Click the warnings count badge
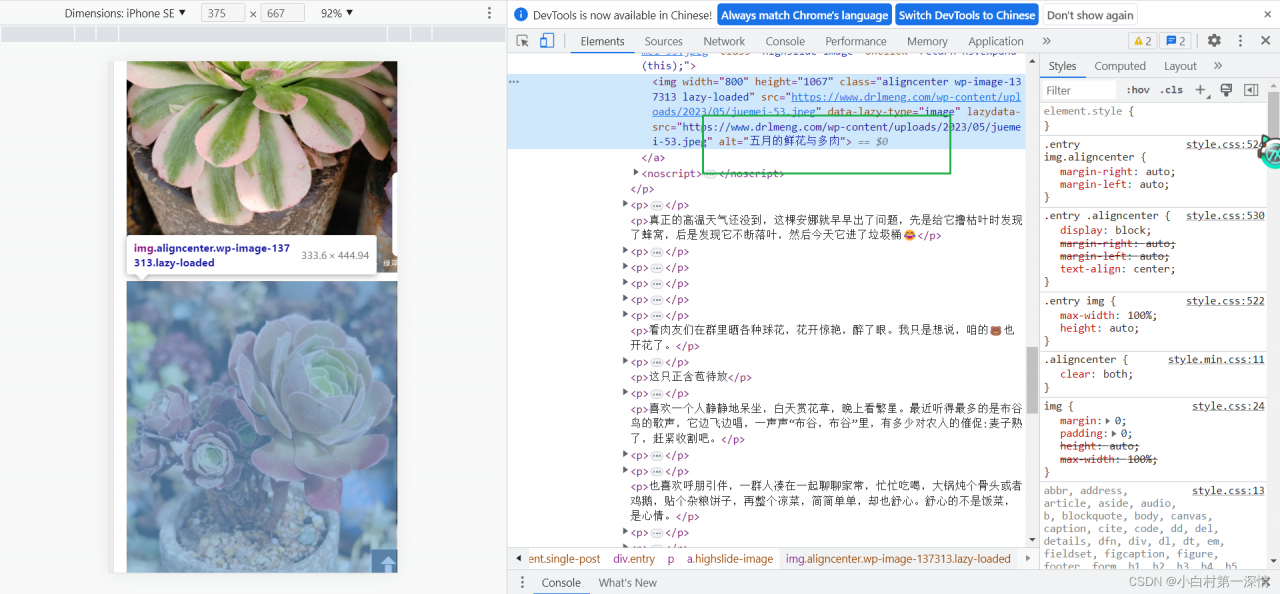This screenshot has width=1280, height=594. coord(1142,41)
